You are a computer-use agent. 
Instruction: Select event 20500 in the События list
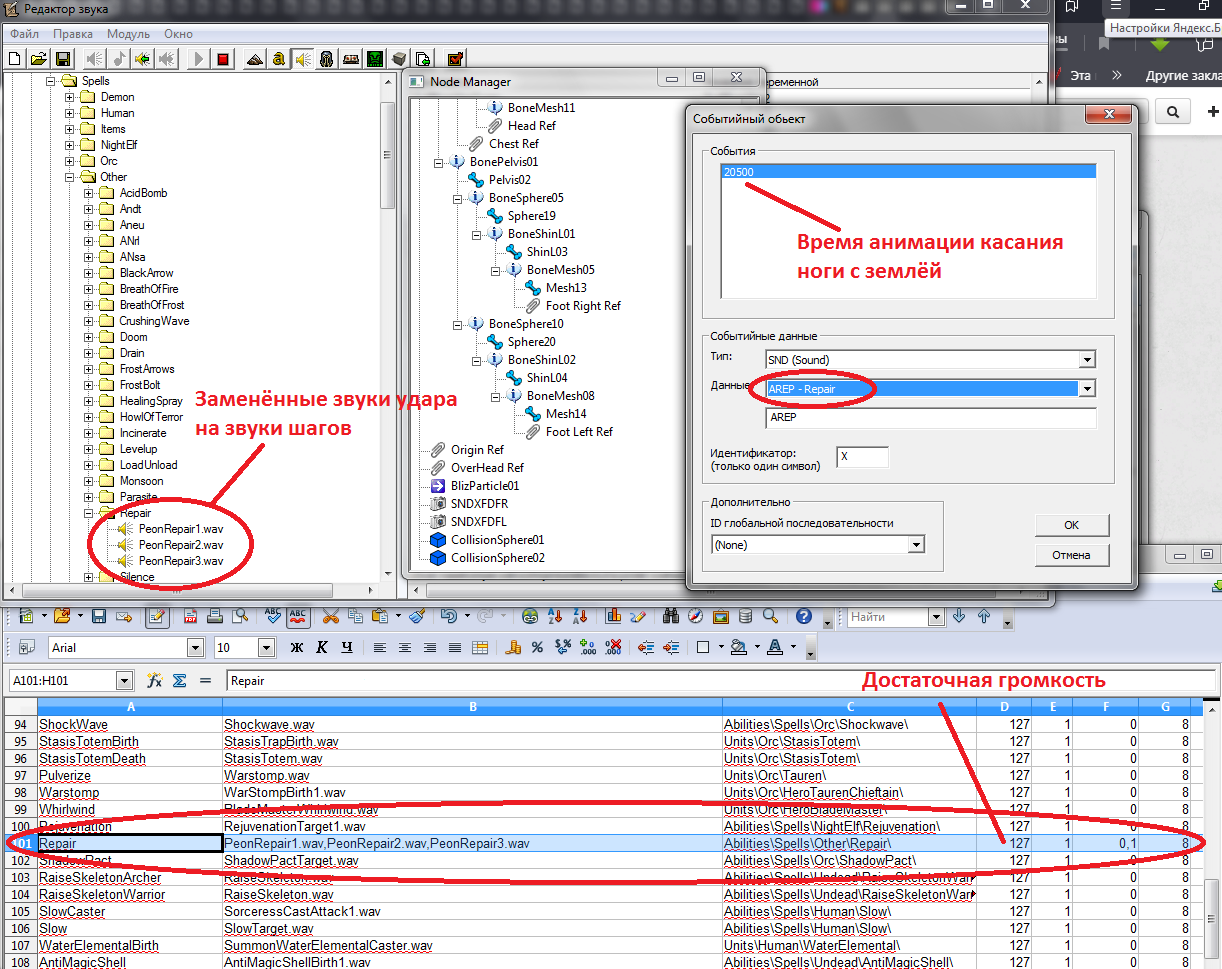907,172
